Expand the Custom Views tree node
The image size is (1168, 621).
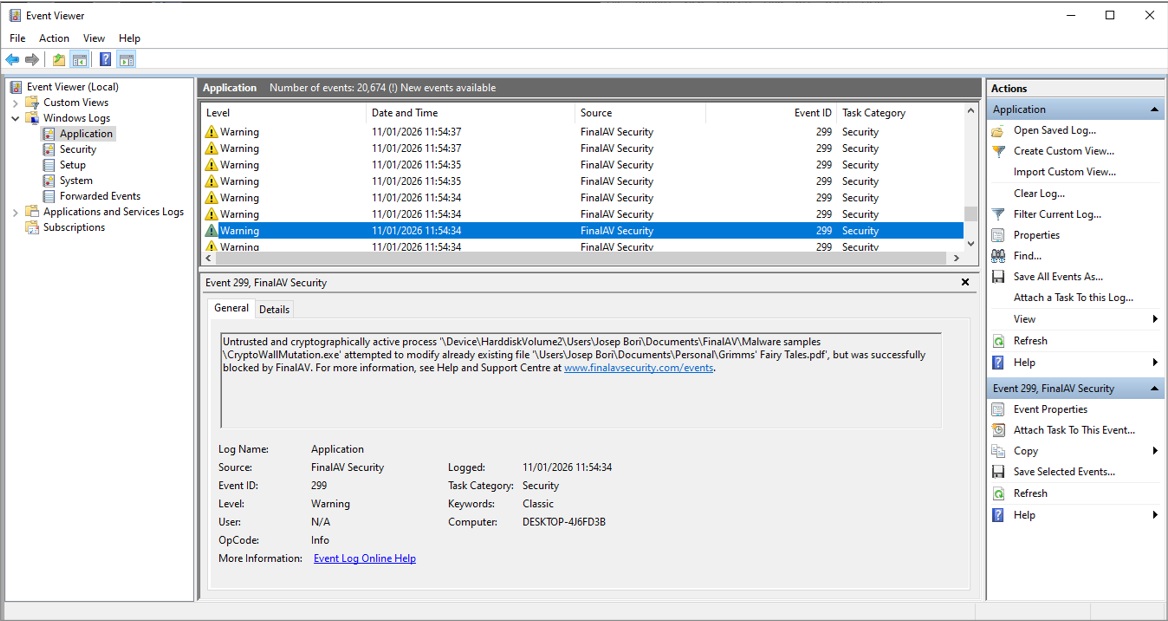tap(15, 103)
